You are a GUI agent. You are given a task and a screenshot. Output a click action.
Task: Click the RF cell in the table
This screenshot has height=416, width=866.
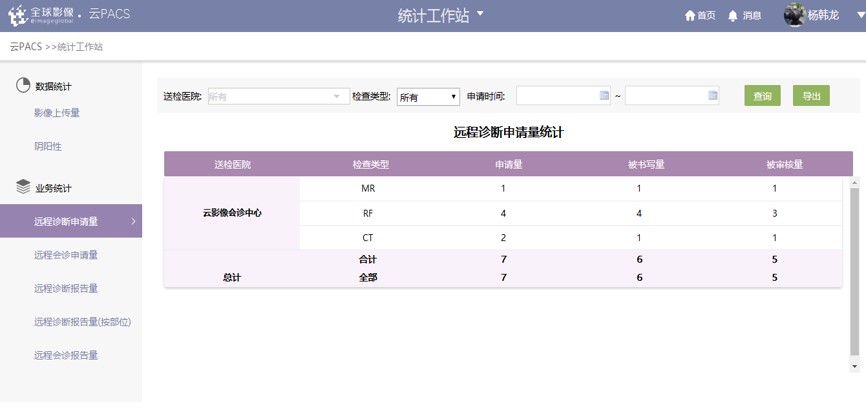coord(368,213)
